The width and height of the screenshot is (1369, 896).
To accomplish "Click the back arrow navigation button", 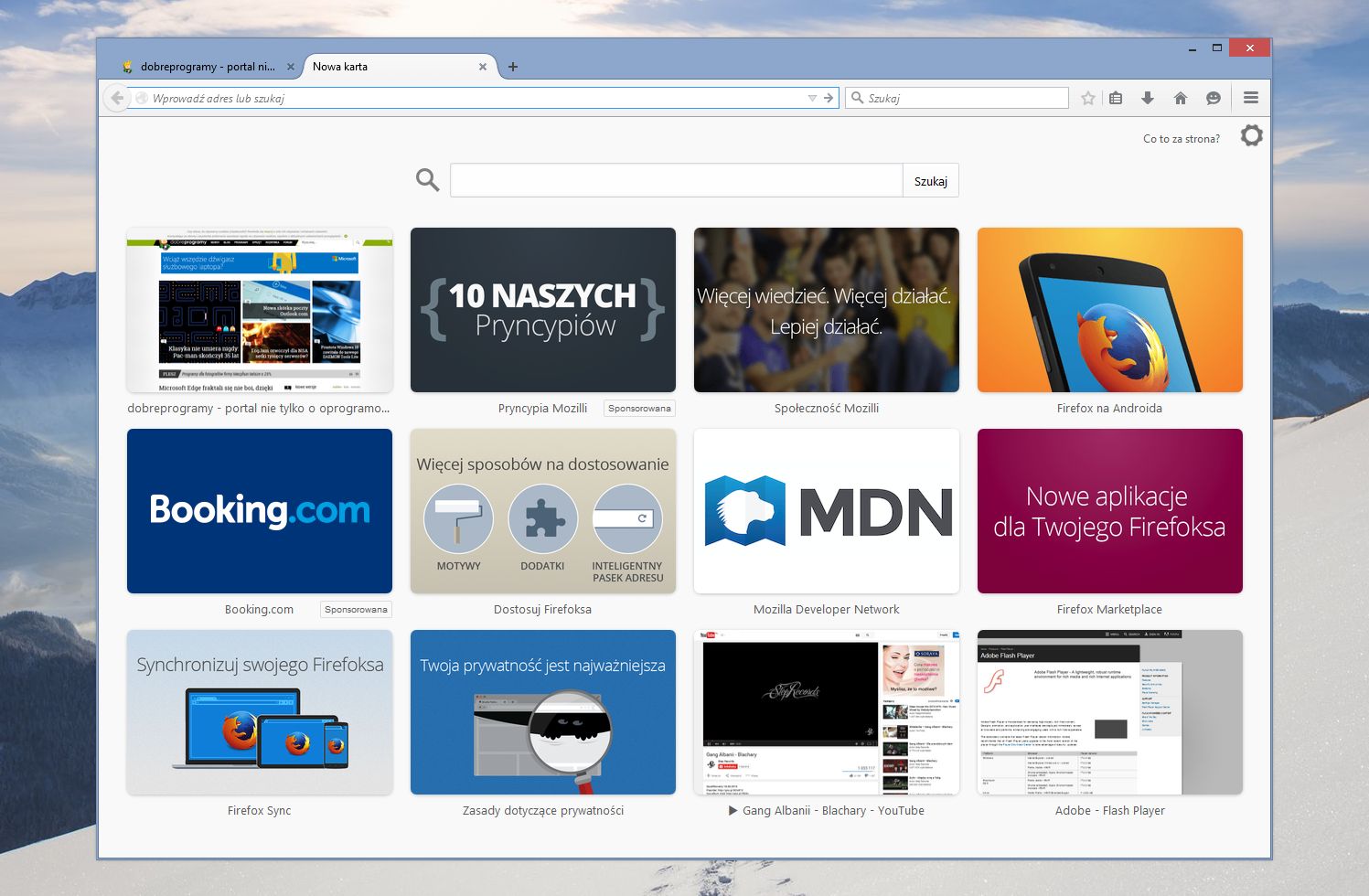I will pos(116,98).
